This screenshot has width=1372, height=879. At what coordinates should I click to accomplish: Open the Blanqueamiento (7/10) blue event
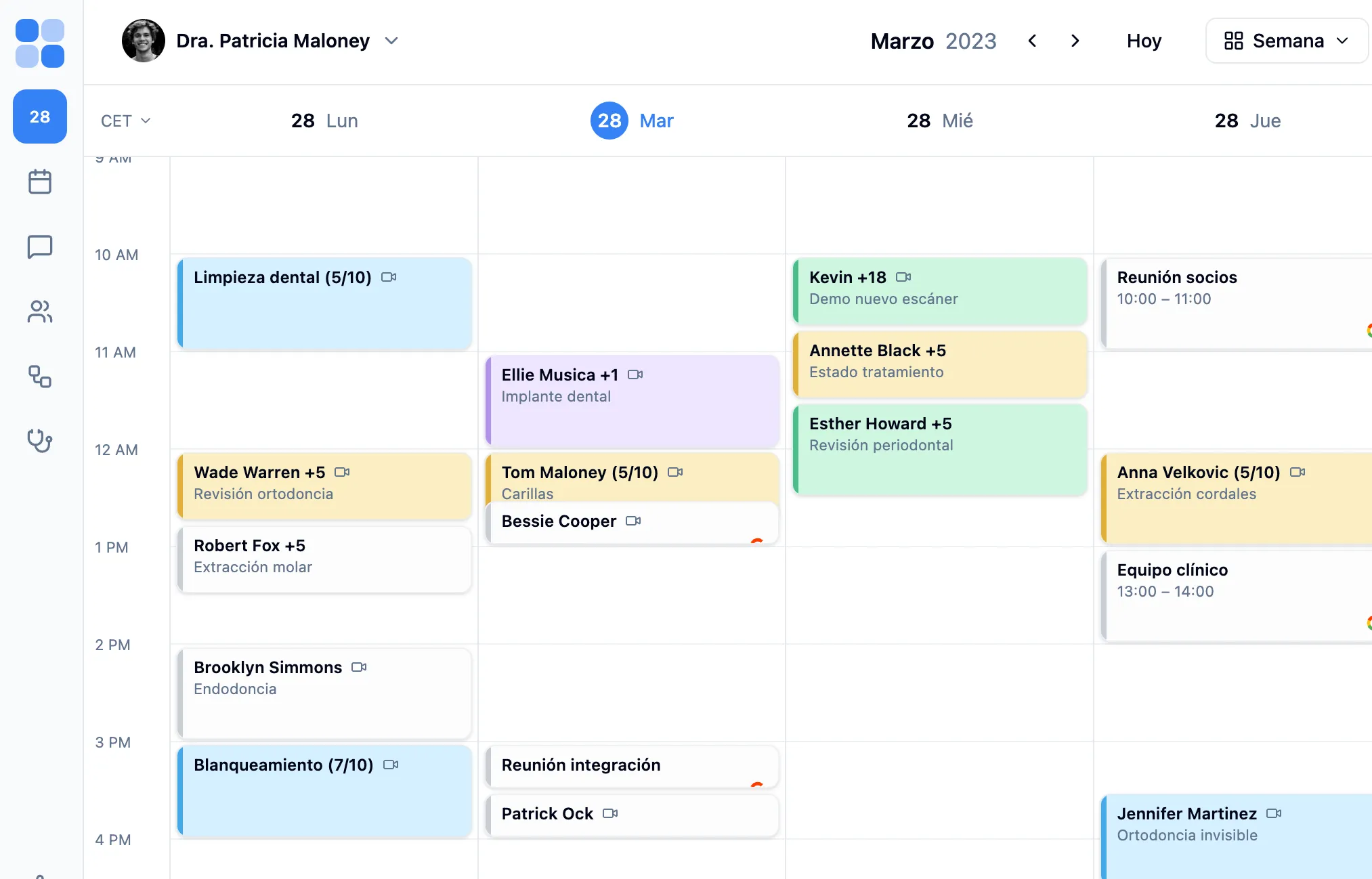pyautogui.click(x=325, y=791)
